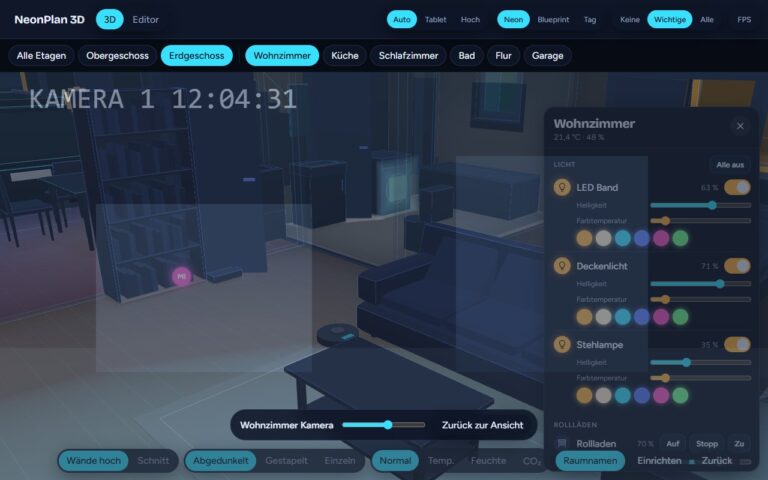Pick the white swatch for Deckenlicht

coord(603,317)
